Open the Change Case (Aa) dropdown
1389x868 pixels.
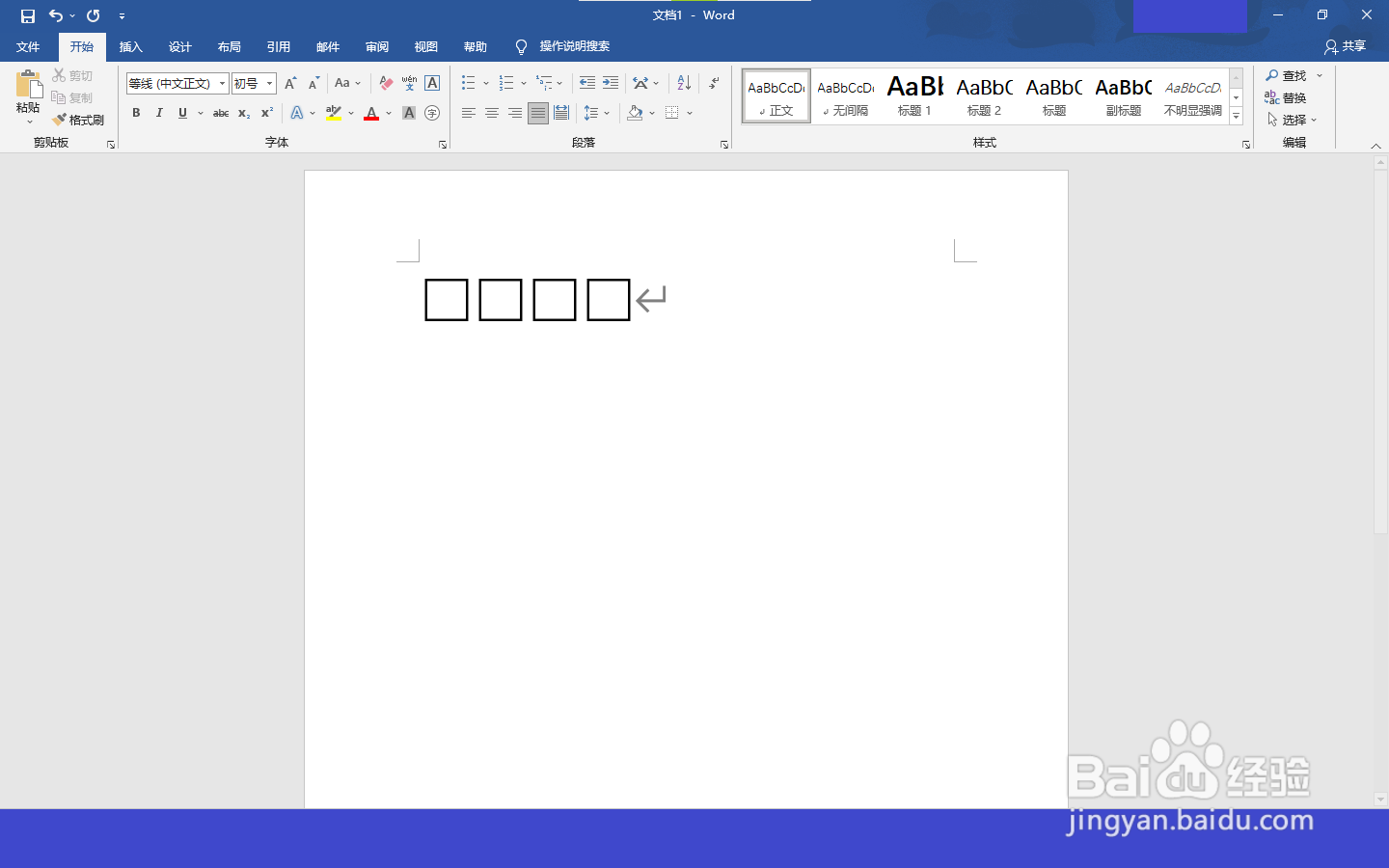[347, 84]
